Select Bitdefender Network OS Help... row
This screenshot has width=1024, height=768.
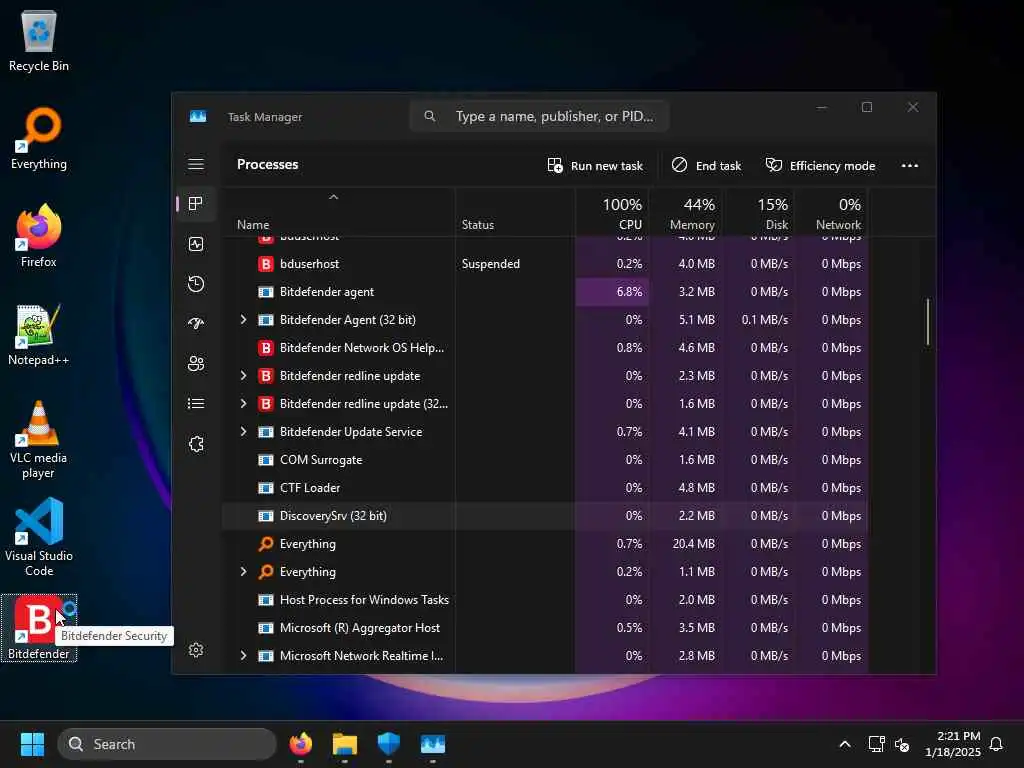tap(545, 347)
